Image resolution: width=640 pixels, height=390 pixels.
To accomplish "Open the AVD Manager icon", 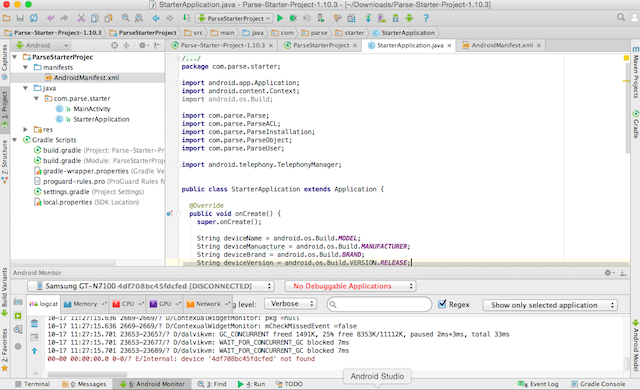I will [x=382, y=18].
